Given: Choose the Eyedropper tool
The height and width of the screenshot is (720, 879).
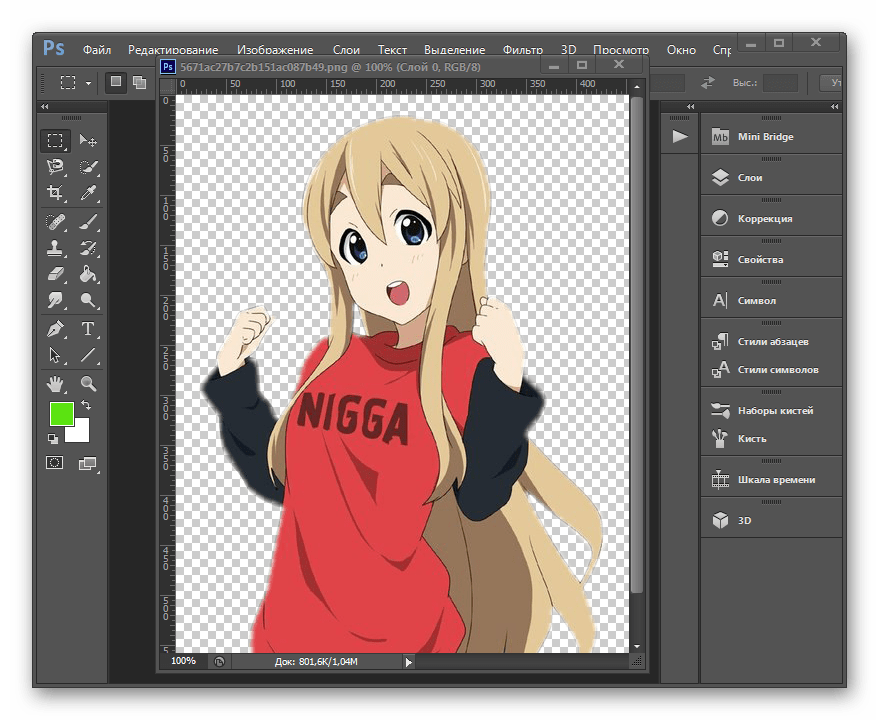Looking at the screenshot, I should (x=88, y=193).
